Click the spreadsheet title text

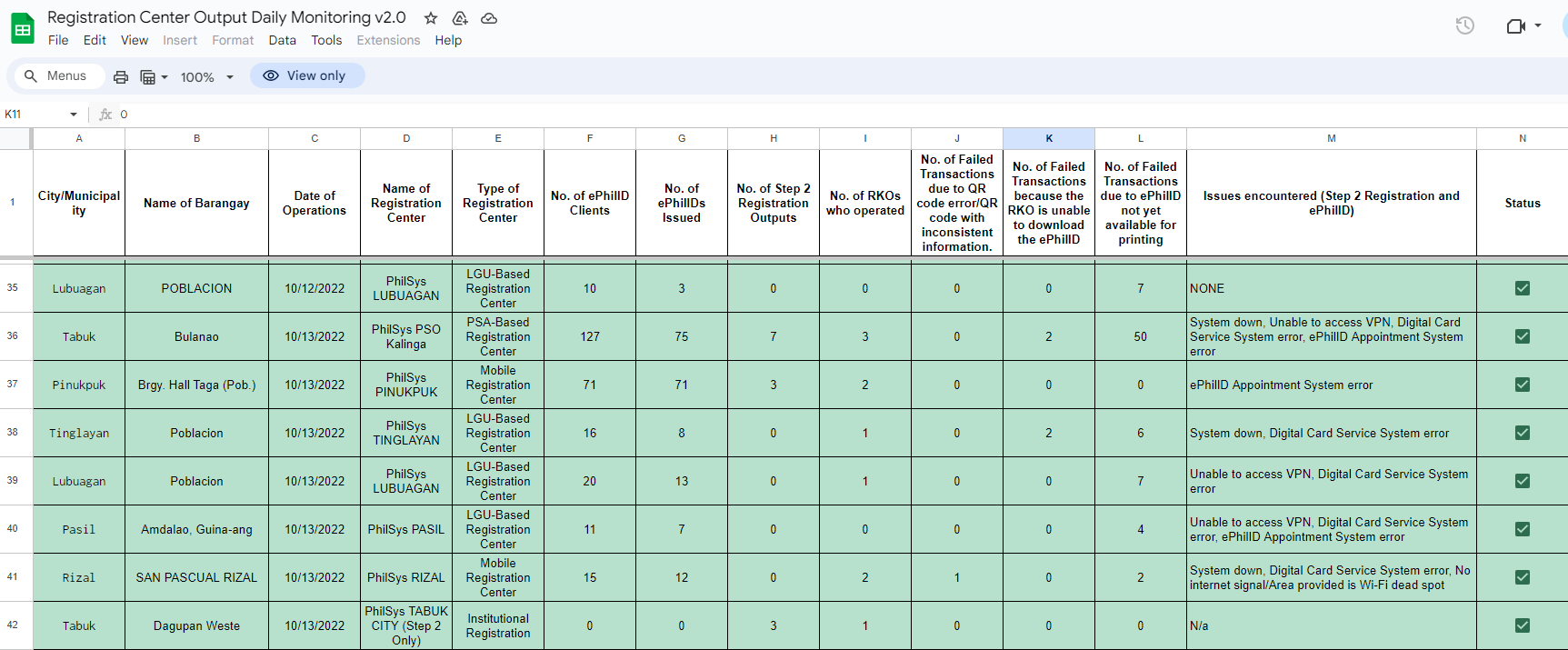coord(226,17)
